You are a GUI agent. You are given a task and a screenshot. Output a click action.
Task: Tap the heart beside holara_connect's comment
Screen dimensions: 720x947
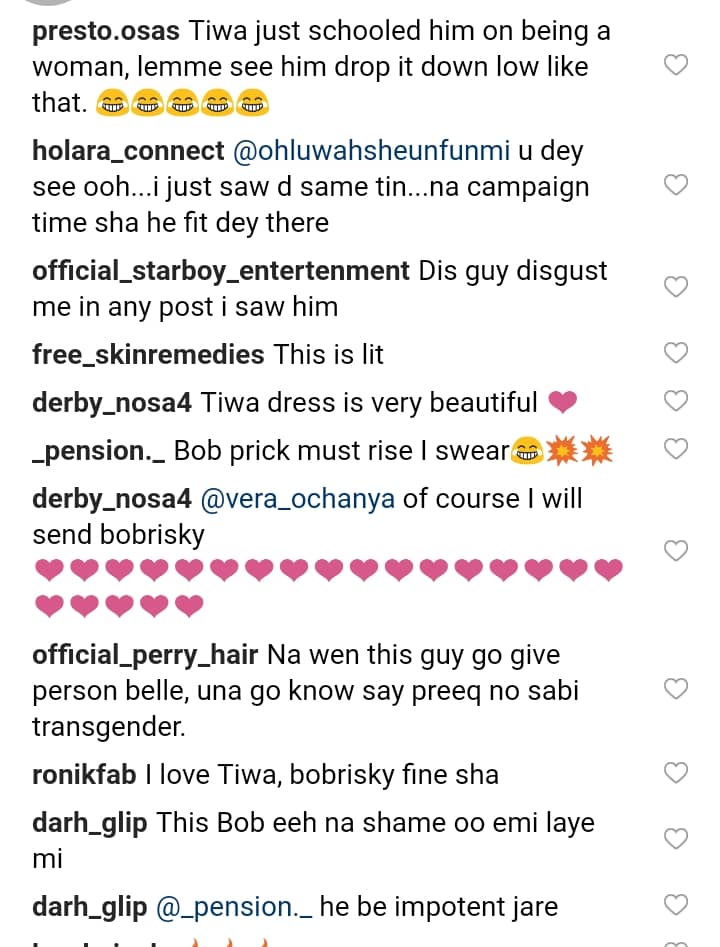[x=676, y=186]
